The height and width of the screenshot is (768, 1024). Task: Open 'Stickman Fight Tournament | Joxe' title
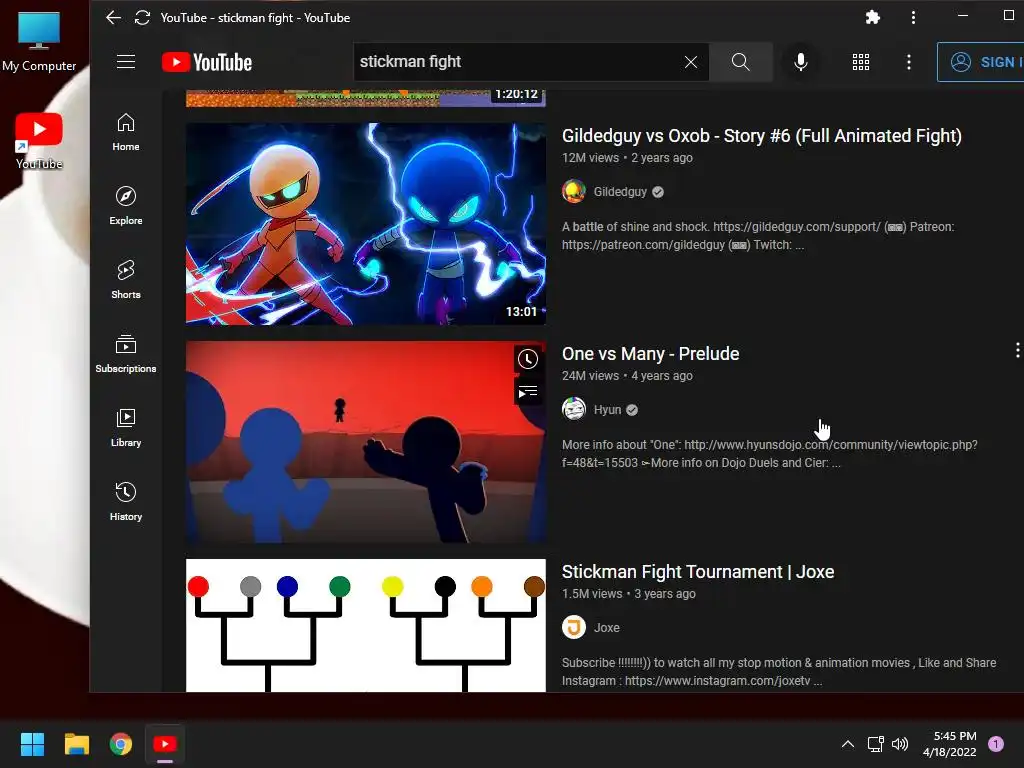click(697, 572)
